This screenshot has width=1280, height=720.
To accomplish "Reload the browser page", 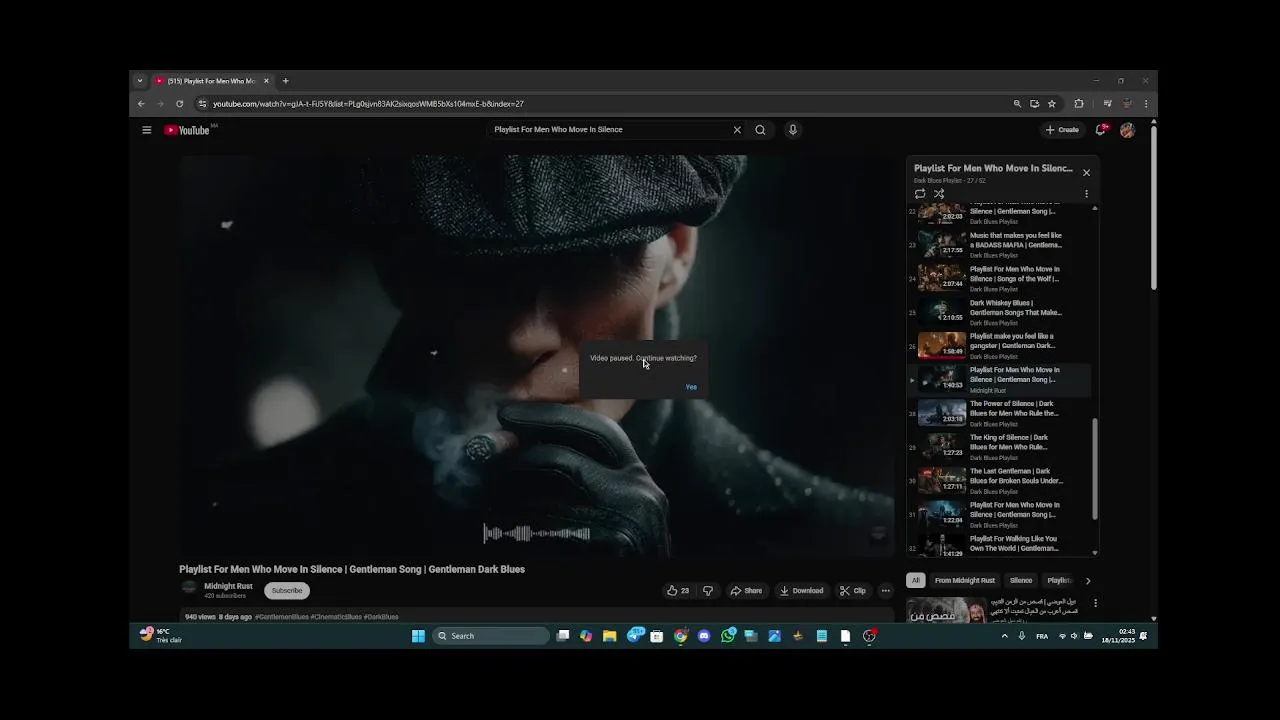I will [x=180, y=104].
